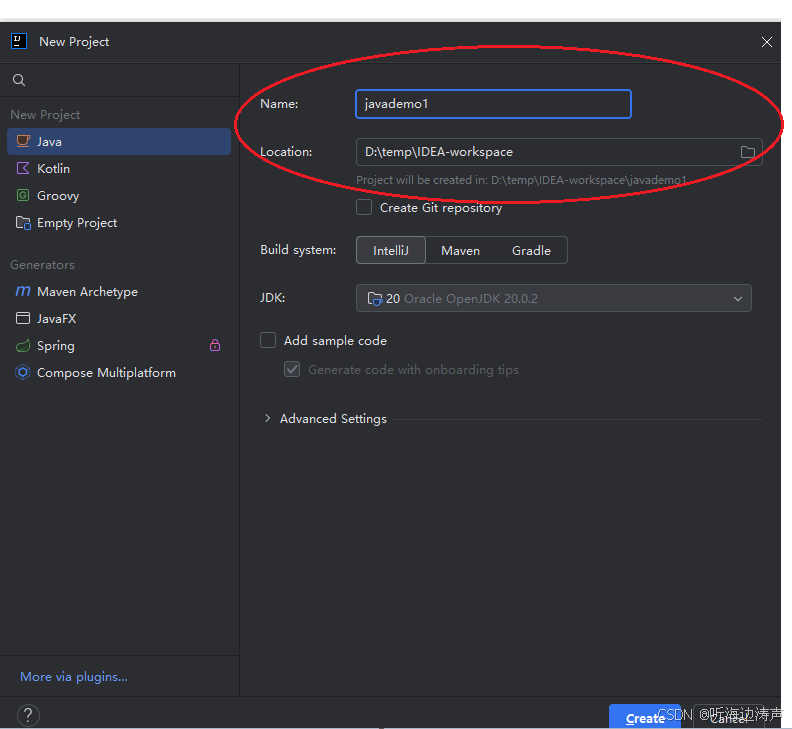Image resolution: width=792 pixels, height=729 pixels.
Task: Click the Empty Project folder icon
Action: (23, 222)
